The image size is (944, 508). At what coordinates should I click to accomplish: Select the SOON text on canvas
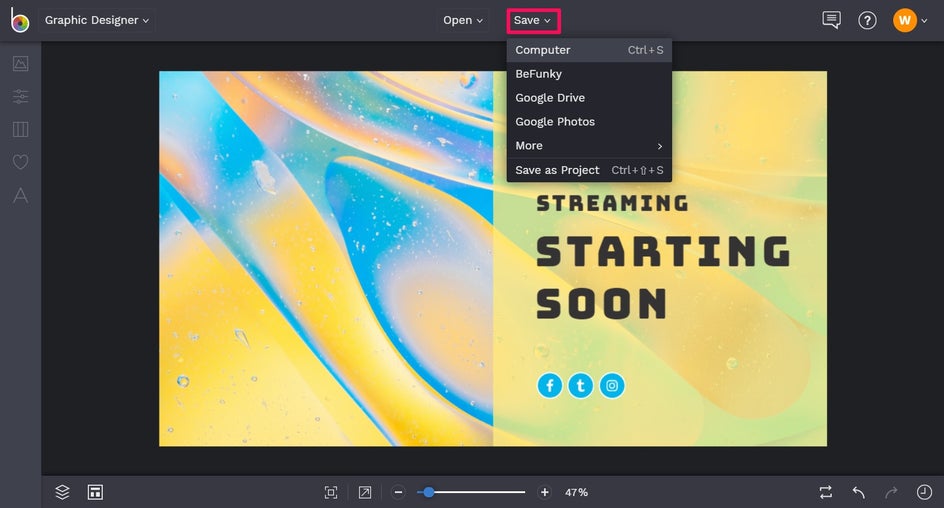(602, 303)
